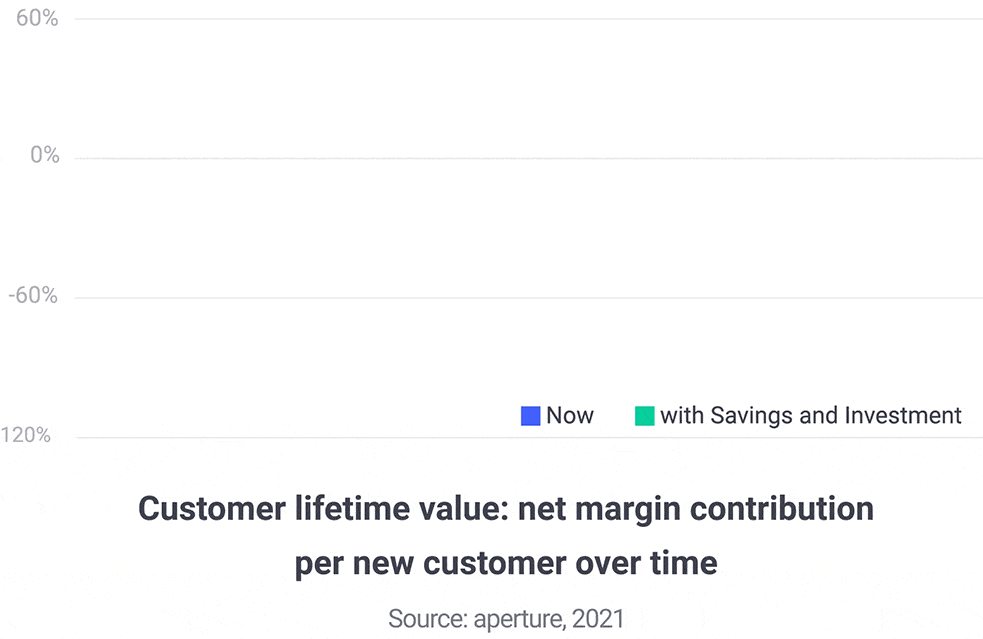
Task: Click the bottom gridline beside the 120% label
Action: coord(528,438)
